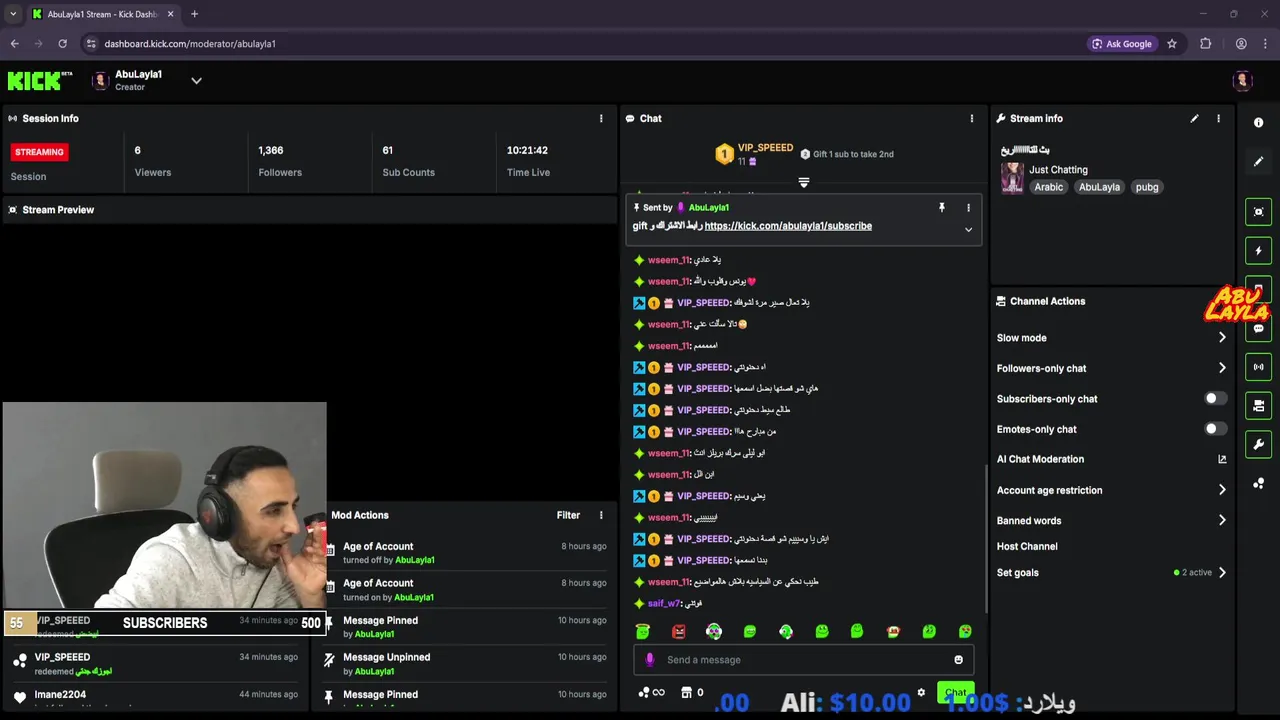This screenshot has height=720, width=1280.
Task: Click green Chat send button
Action: pos(955,692)
